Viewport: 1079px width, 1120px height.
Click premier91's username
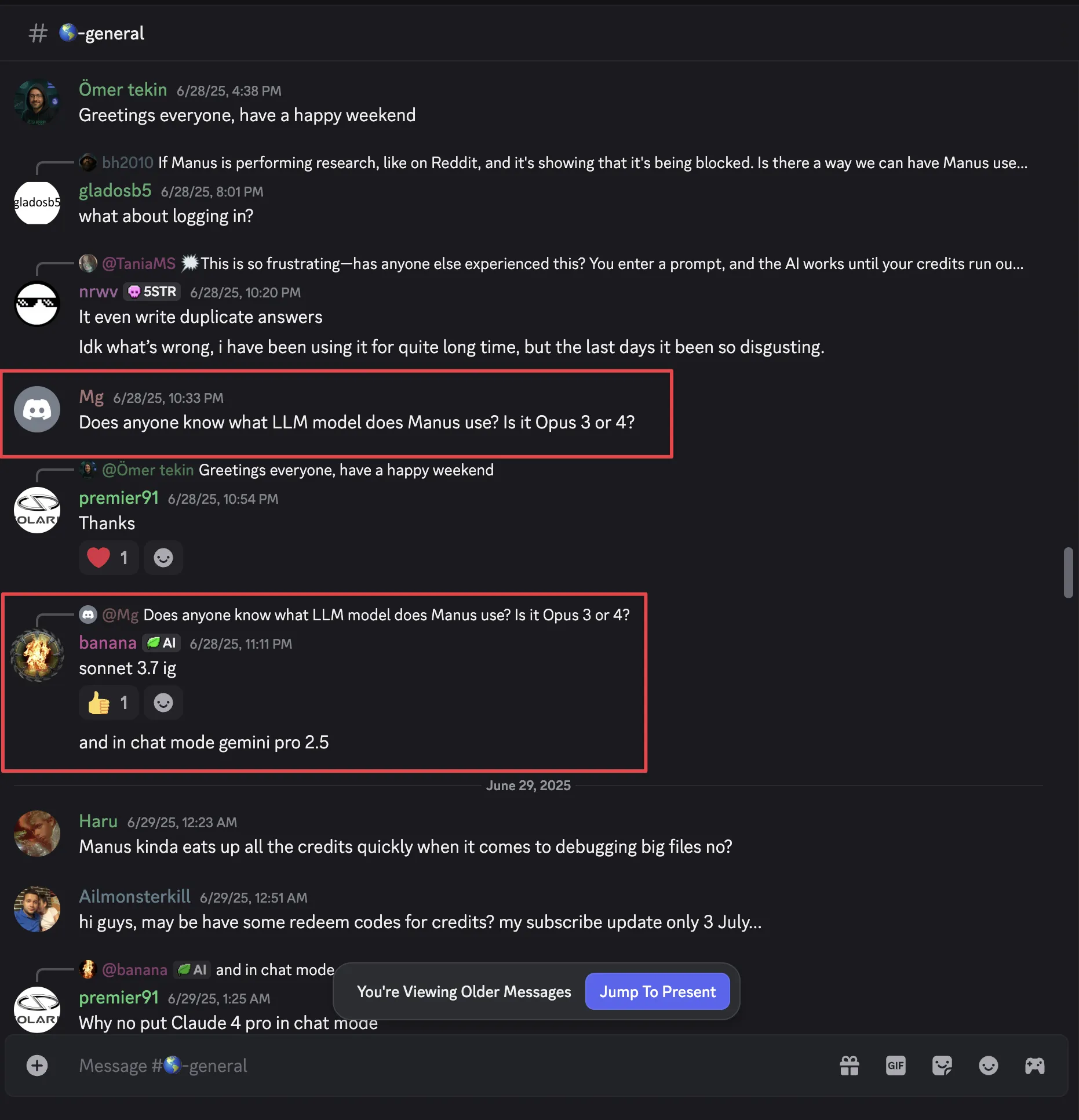(x=119, y=497)
